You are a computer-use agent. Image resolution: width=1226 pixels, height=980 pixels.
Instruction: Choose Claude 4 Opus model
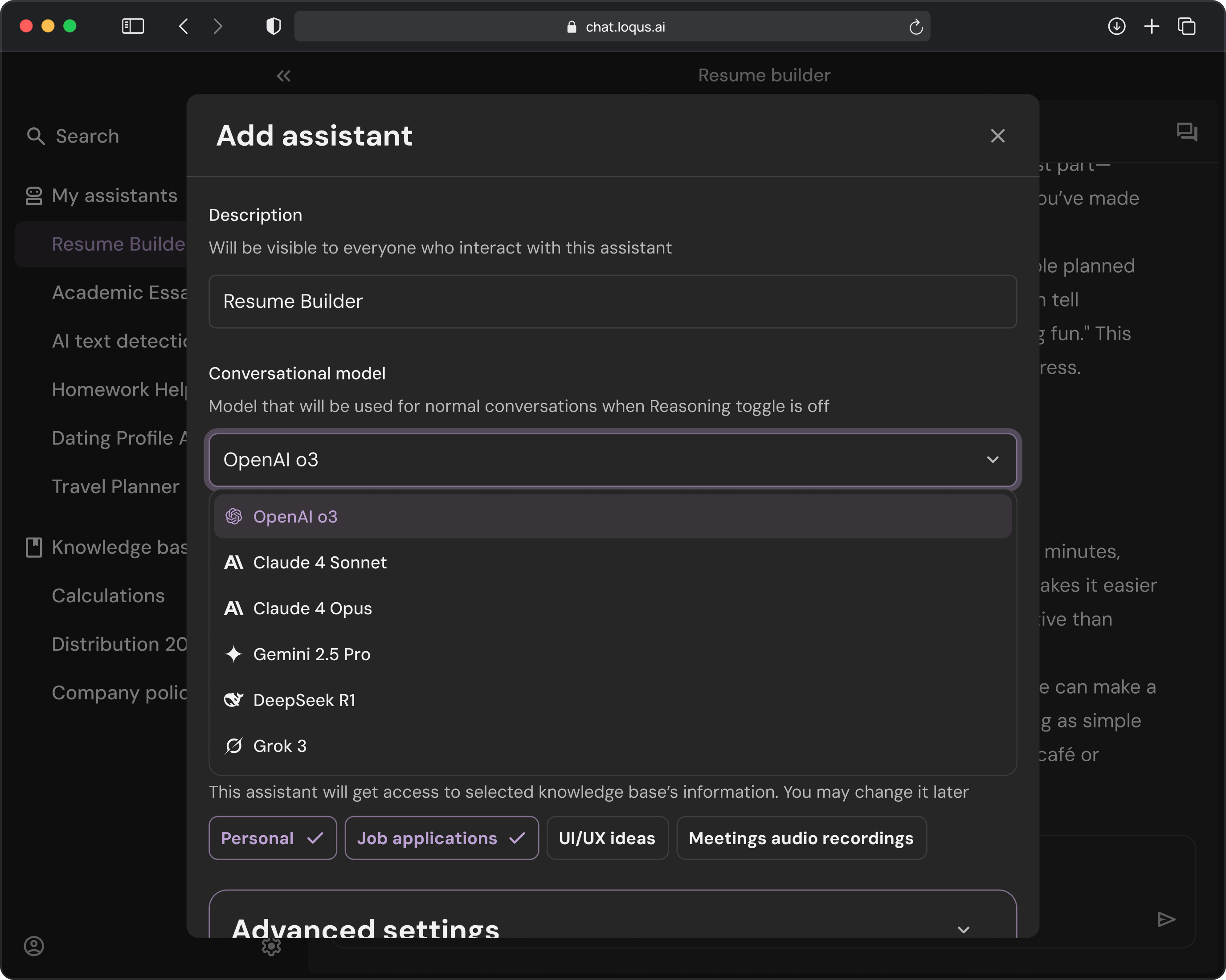click(x=613, y=608)
